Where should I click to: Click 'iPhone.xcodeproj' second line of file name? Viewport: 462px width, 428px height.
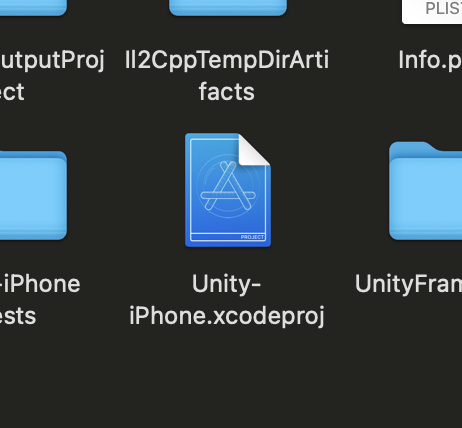[227, 316]
